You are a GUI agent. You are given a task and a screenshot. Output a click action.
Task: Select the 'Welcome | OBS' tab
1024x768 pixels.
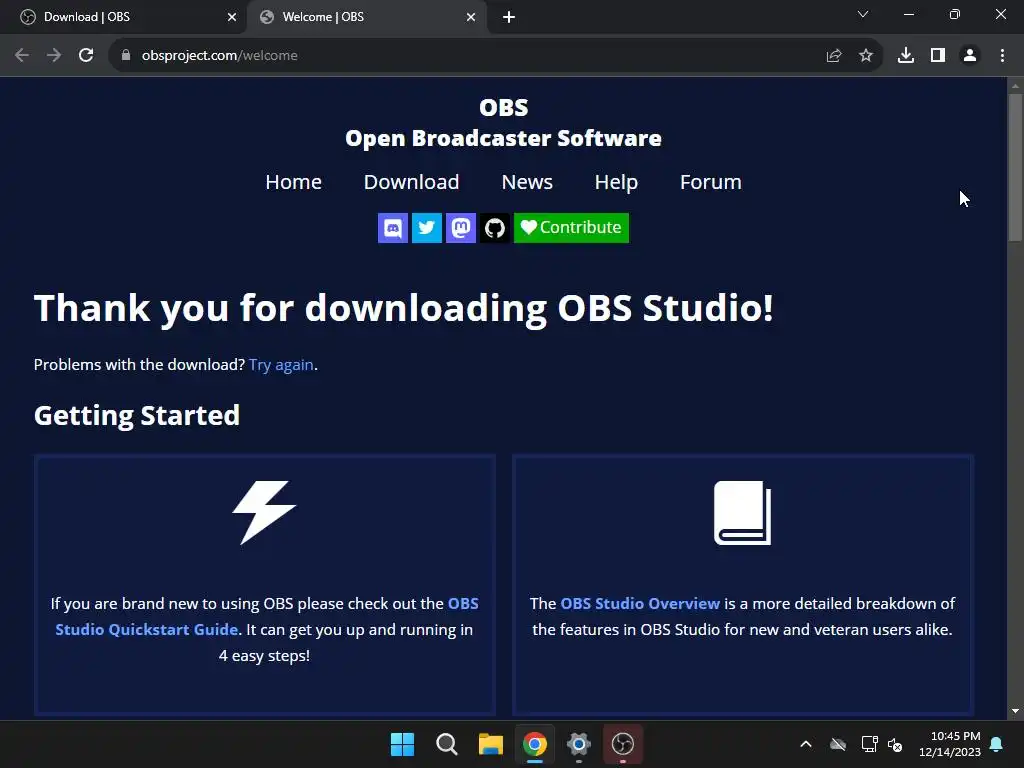(366, 17)
